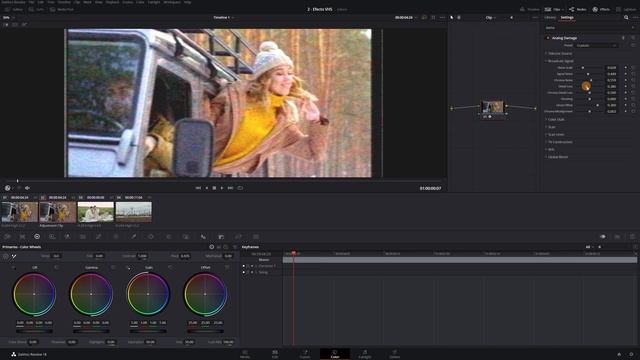The width and height of the screenshot is (640, 360).
Task: Expand the Global Blend section
Action: point(556,157)
